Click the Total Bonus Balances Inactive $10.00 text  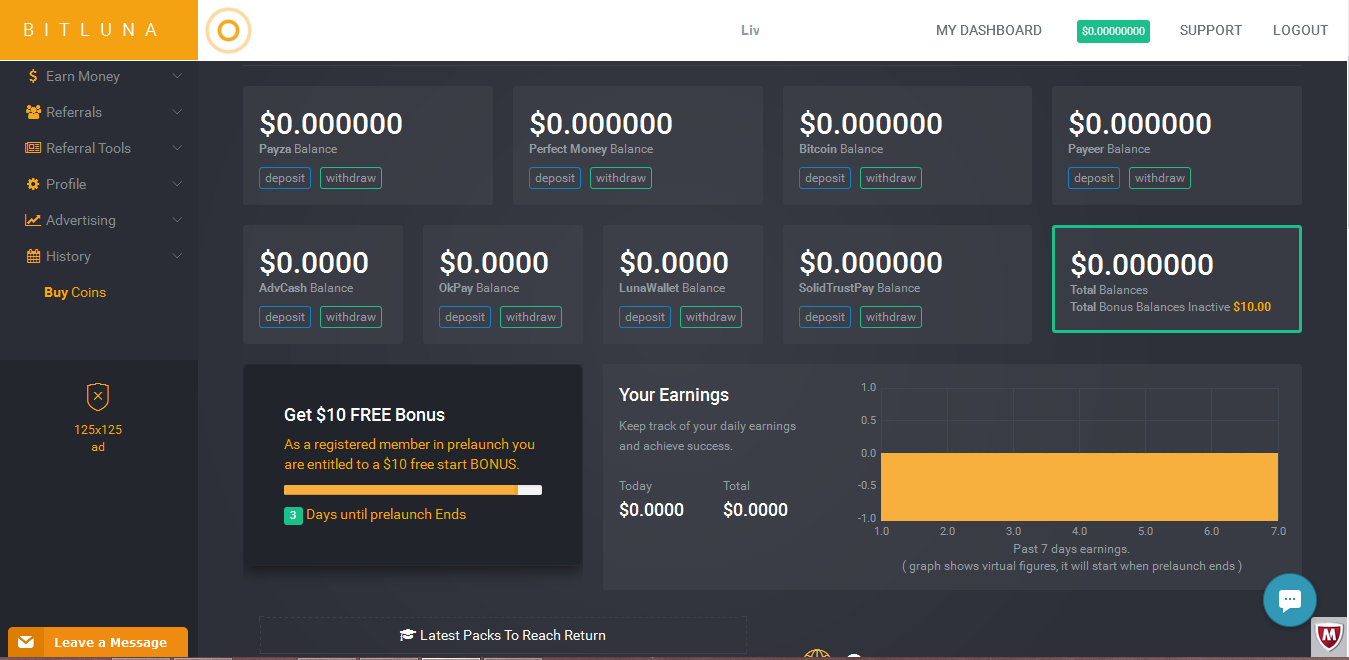click(1171, 307)
